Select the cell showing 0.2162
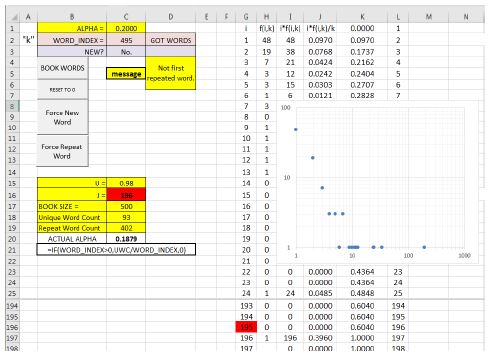The image size is (493, 361). point(362,62)
